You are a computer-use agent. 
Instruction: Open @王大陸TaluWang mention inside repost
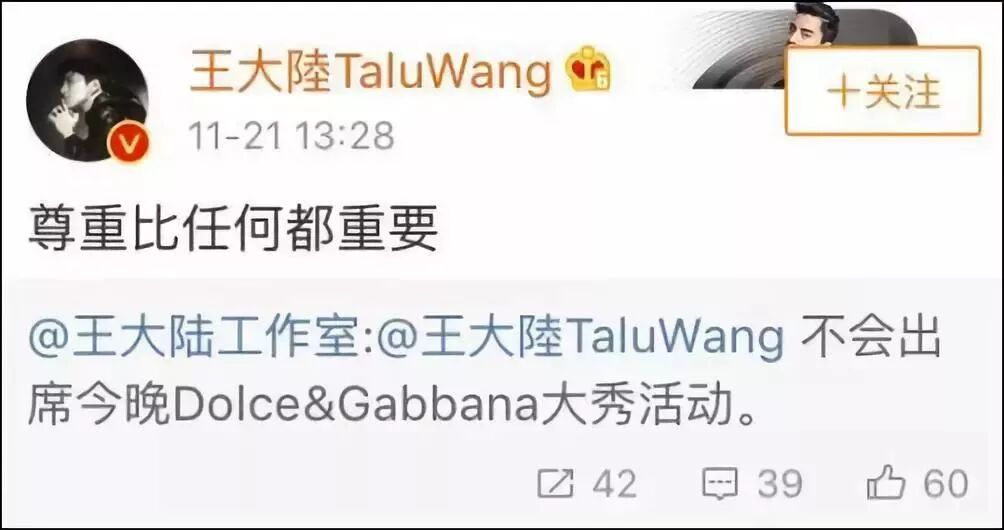click(582, 338)
